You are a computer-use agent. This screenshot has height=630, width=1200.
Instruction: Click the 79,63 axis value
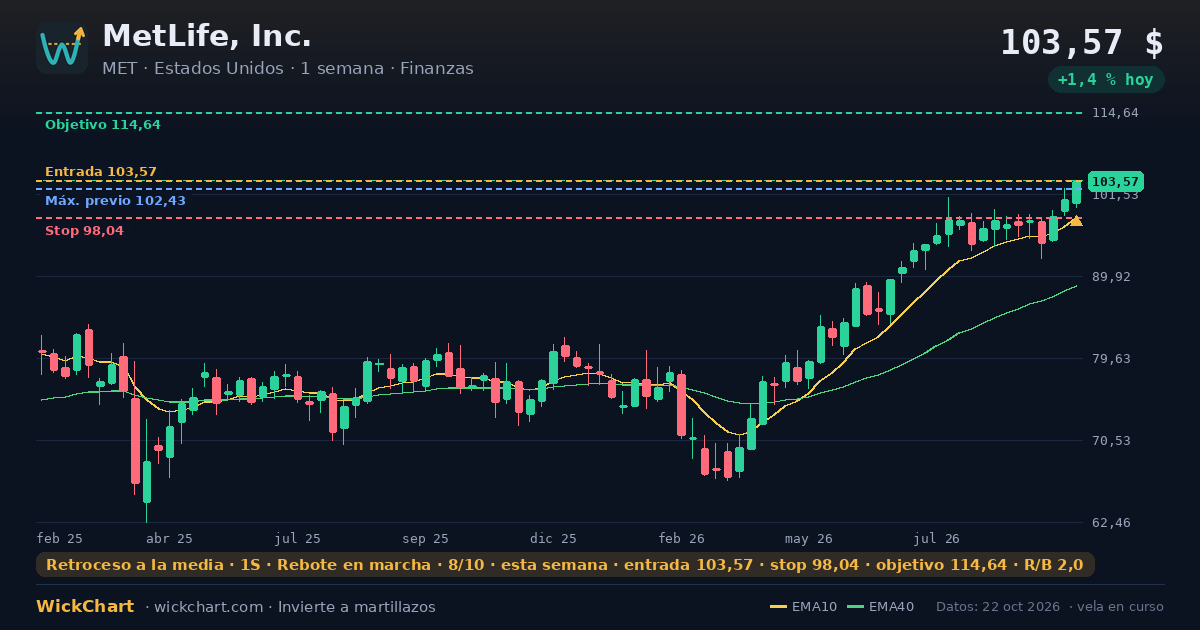(1112, 359)
